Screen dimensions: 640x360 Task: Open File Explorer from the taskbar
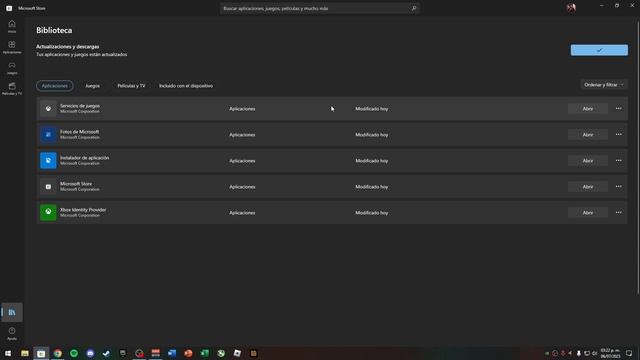[25, 353]
